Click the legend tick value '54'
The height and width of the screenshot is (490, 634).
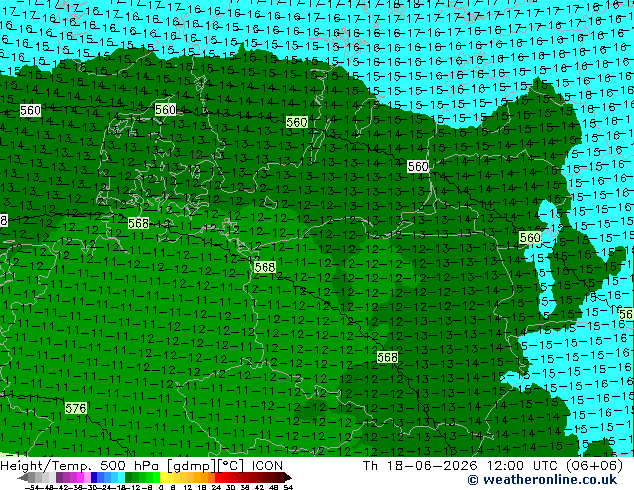point(287,487)
